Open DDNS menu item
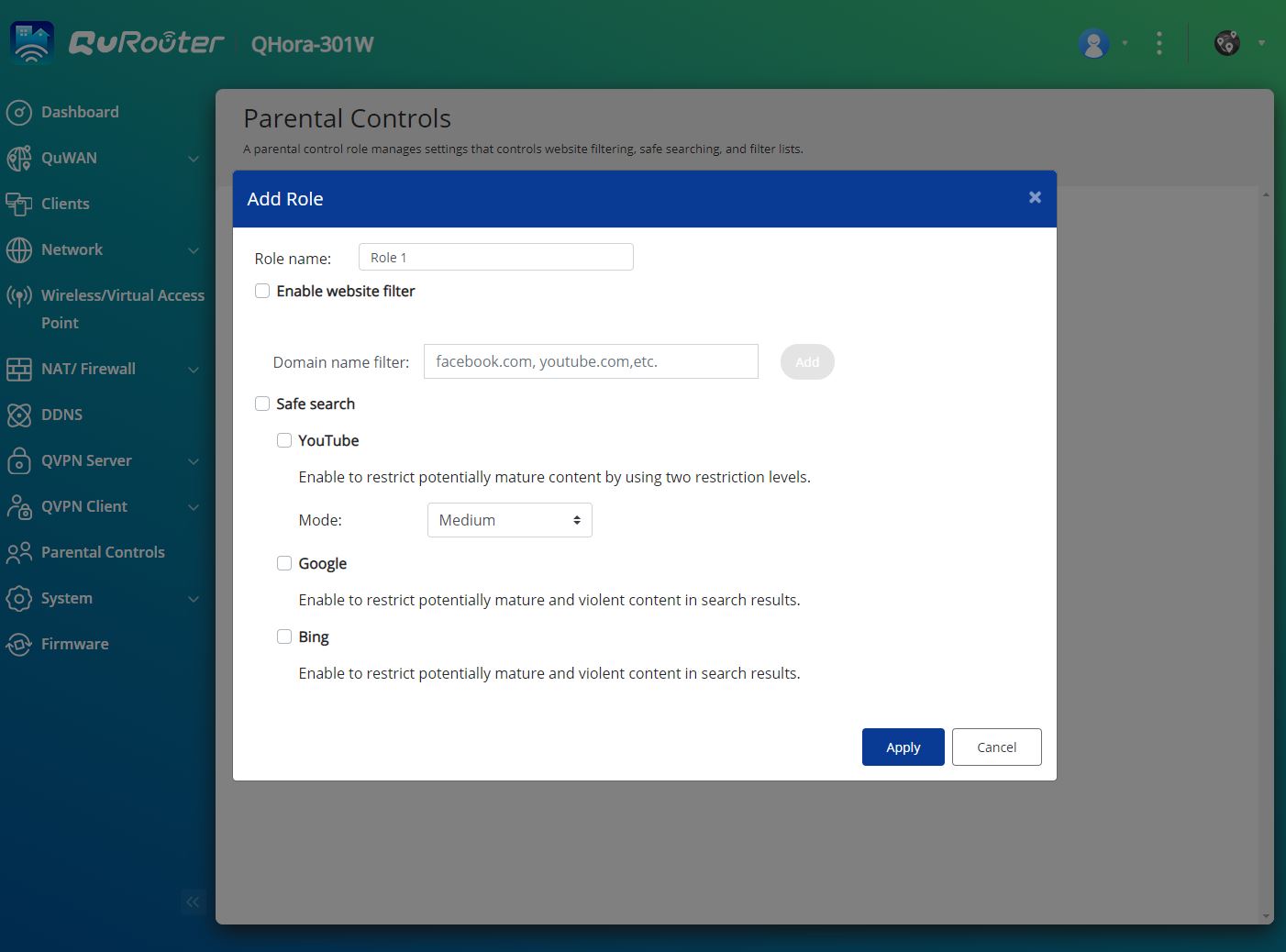This screenshot has height=952, width=1286. point(61,415)
